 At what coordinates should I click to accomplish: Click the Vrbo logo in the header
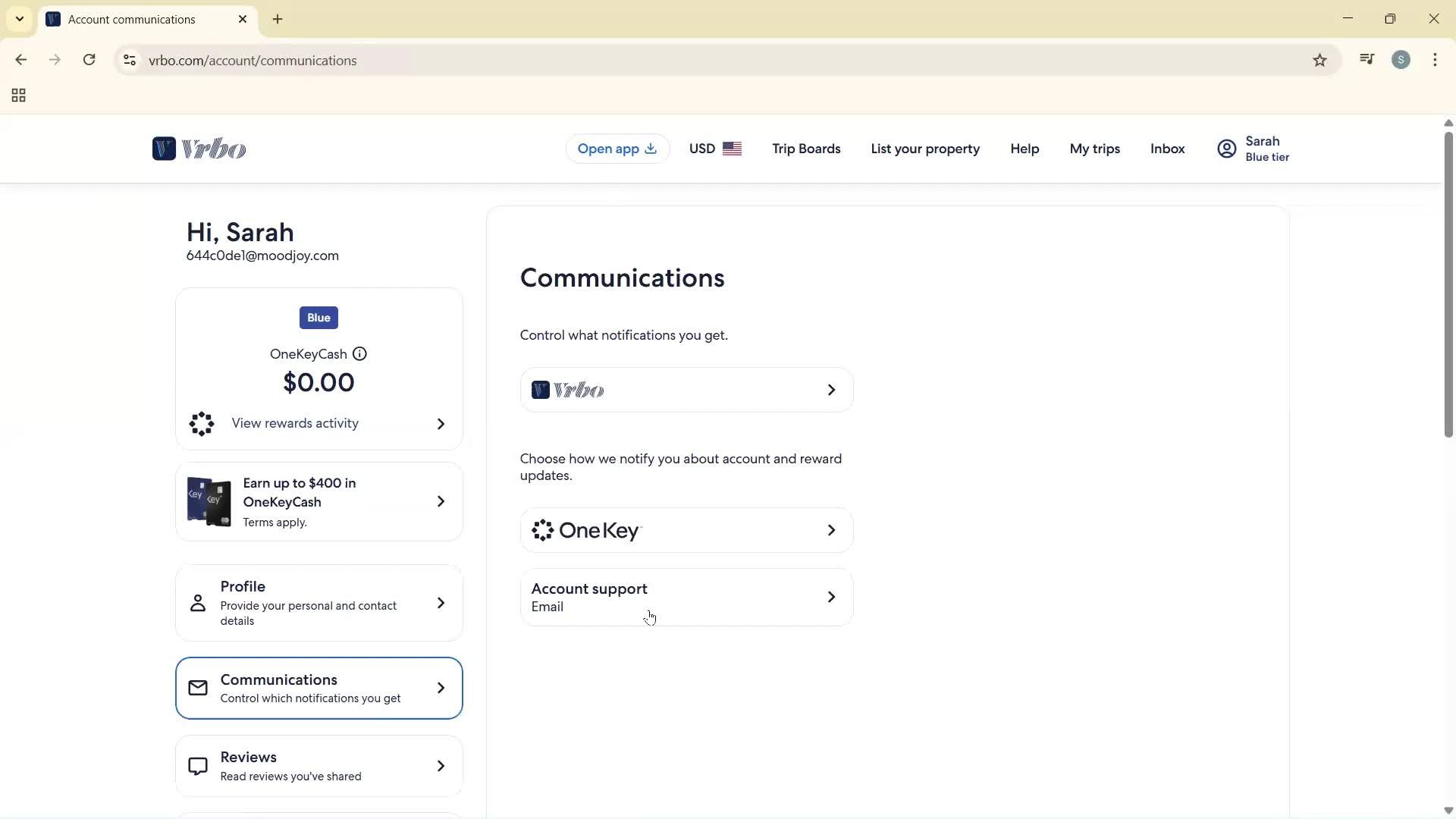[199, 149]
